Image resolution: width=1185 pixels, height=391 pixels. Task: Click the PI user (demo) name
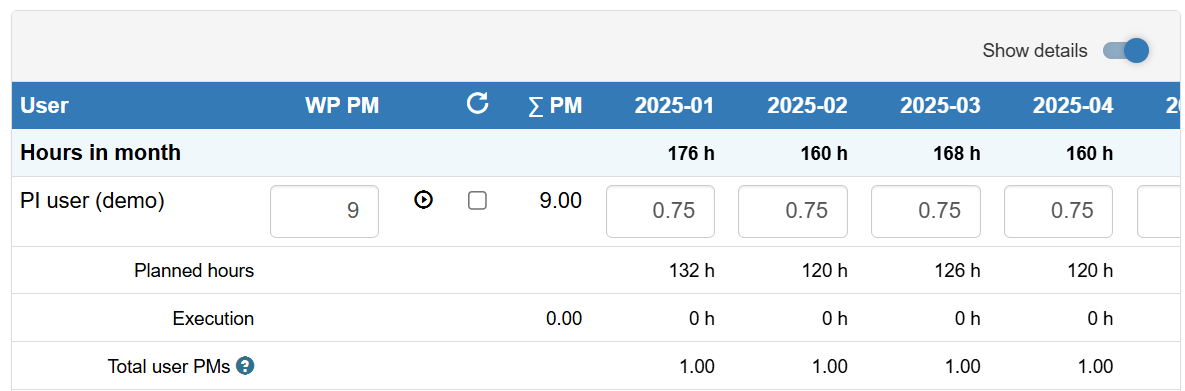[92, 201]
